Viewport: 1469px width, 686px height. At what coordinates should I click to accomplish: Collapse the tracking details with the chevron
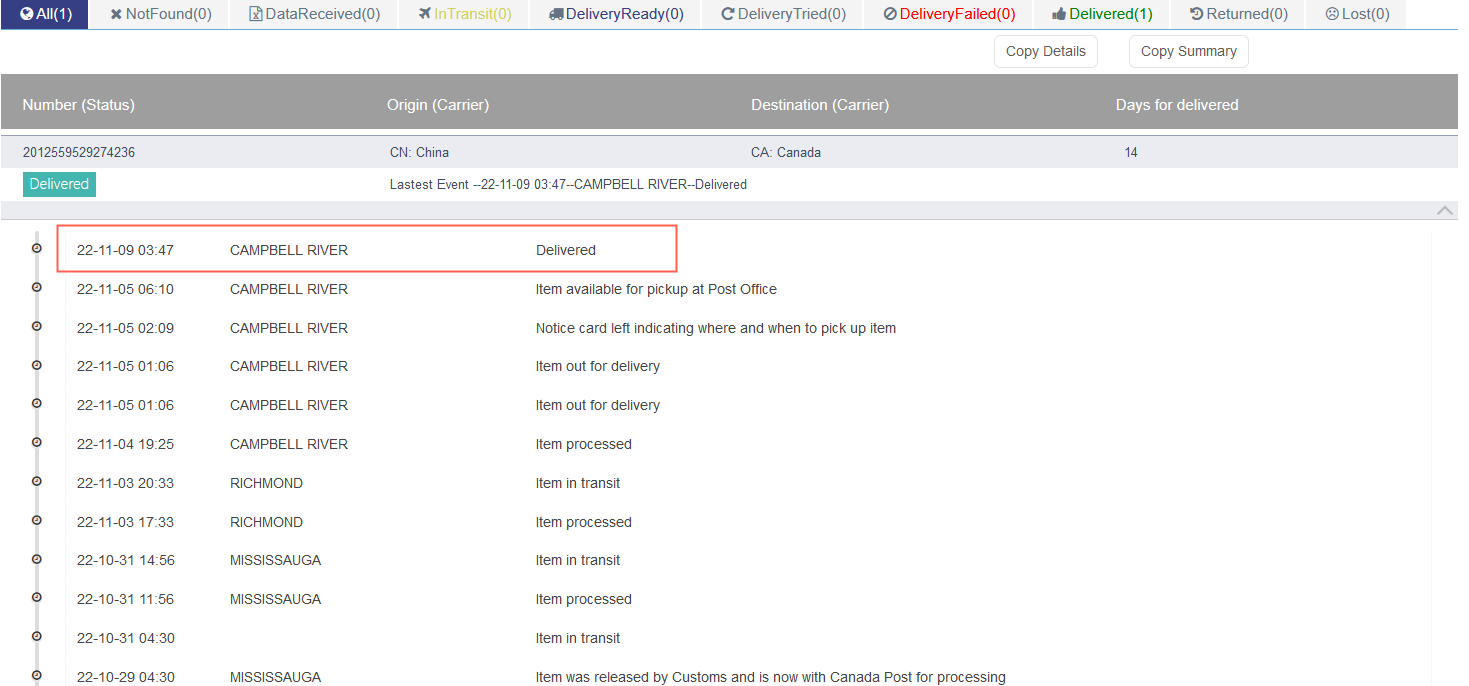coord(1445,210)
